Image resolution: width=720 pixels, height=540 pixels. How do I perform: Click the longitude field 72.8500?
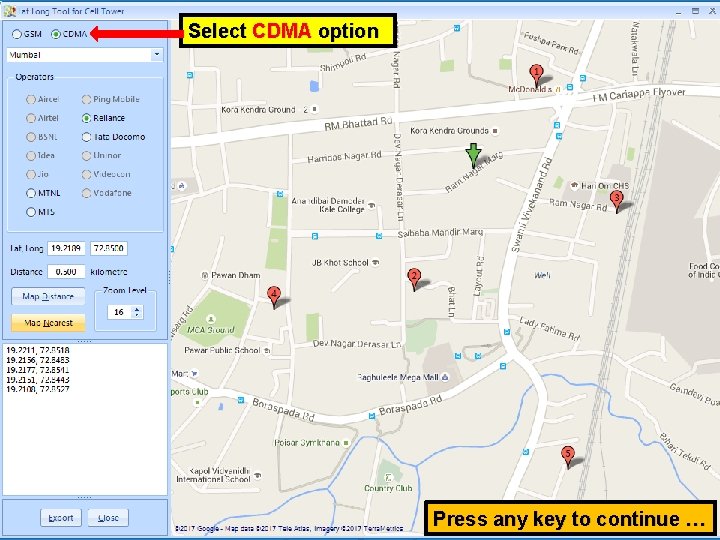[x=108, y=248]
